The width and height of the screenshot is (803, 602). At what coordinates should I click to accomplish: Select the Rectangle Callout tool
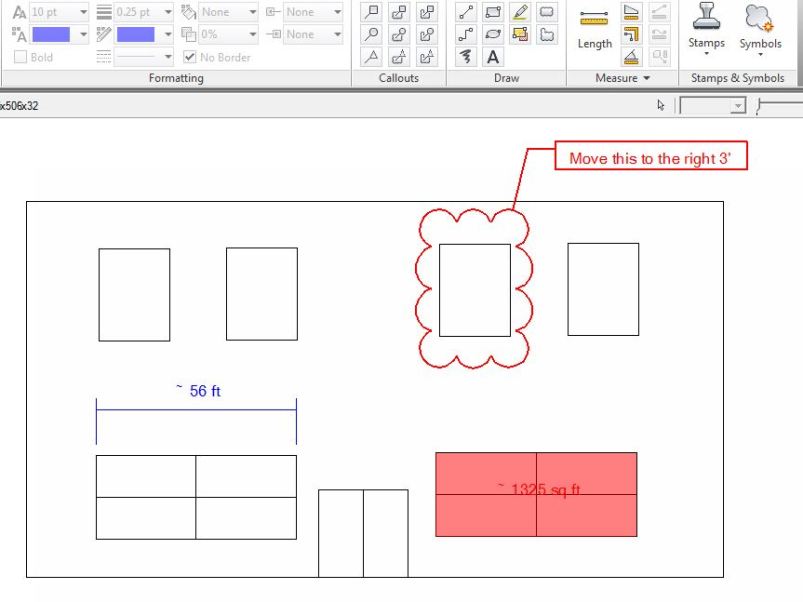click(x=372, y=12)
